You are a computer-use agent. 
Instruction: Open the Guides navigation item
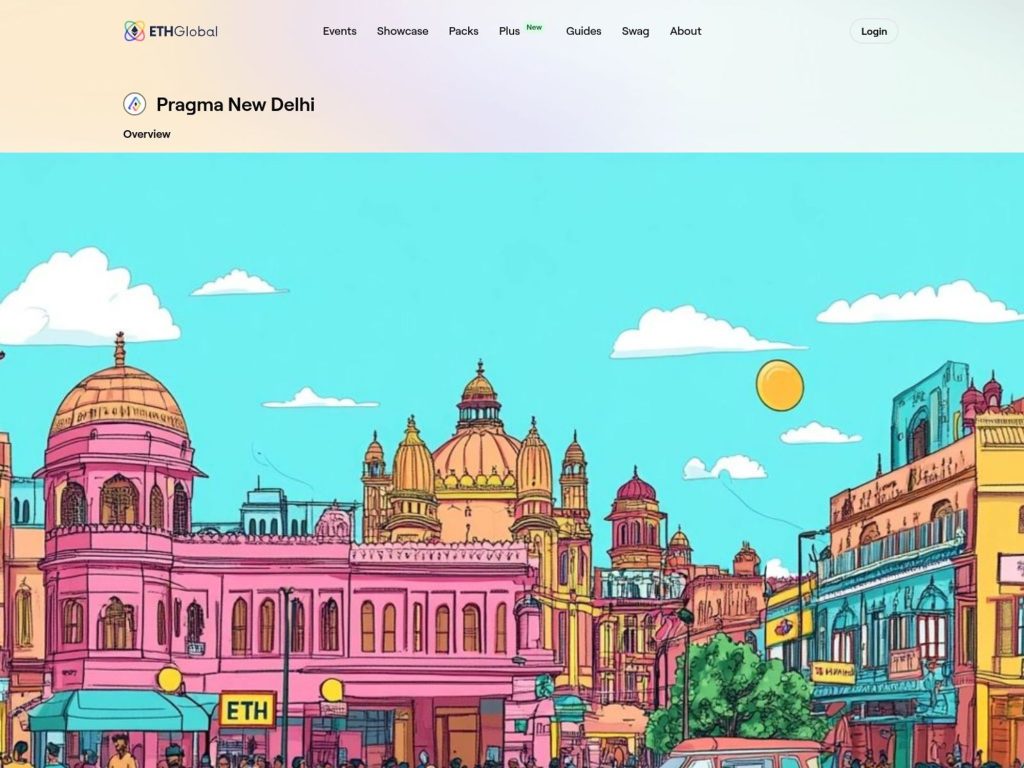(583, 31)
